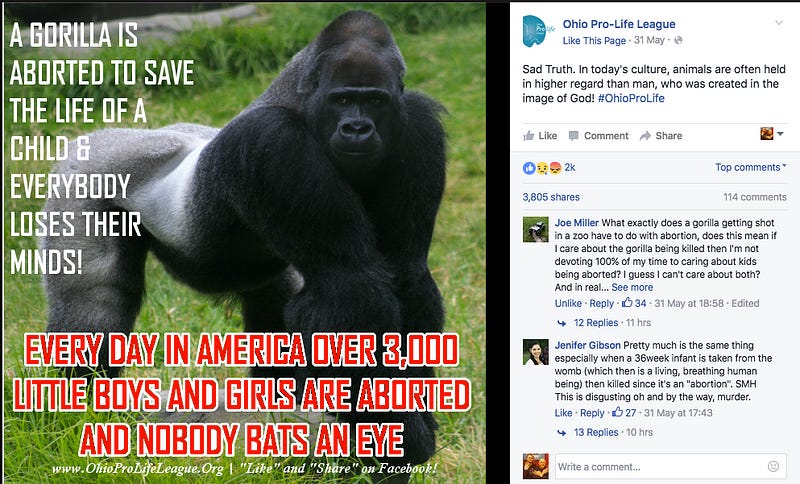
Task: Expand 13 Replies under Jenifer Gibson
Action: [x=595, y=432]
